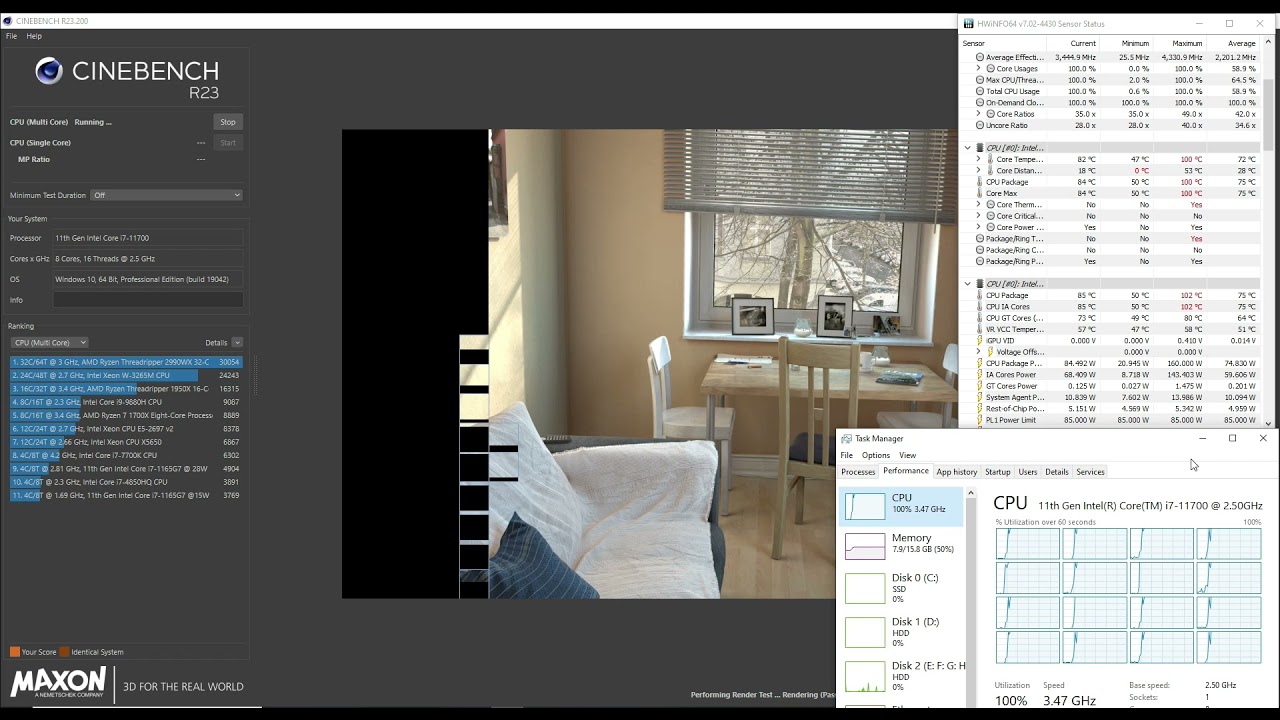Click the lightning icon beside System Agent Power

980,397
